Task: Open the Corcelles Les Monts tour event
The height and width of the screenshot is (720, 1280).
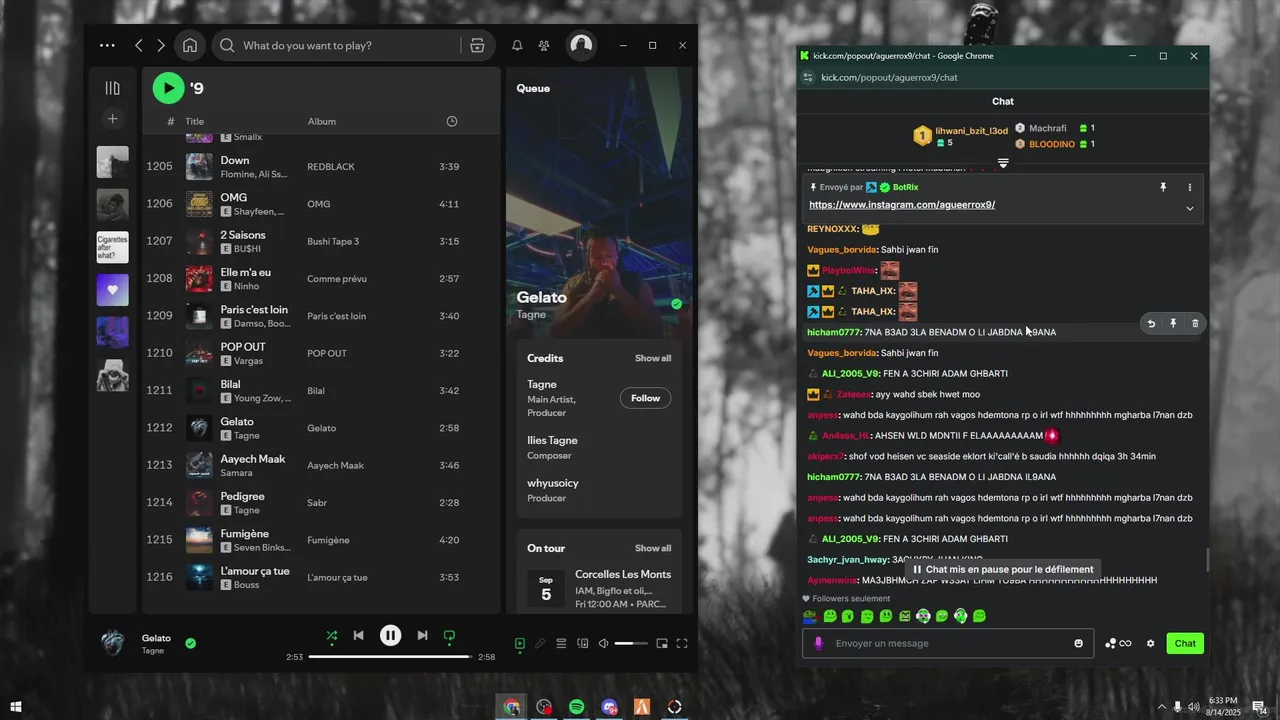Action: [599, 588]
